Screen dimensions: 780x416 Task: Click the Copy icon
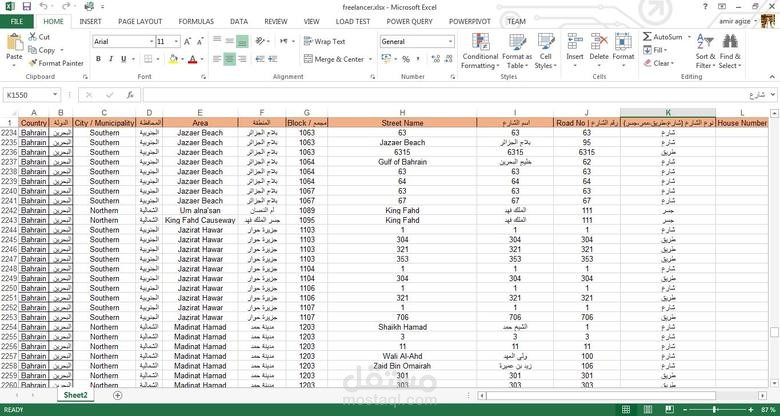(x=33, y=50)
